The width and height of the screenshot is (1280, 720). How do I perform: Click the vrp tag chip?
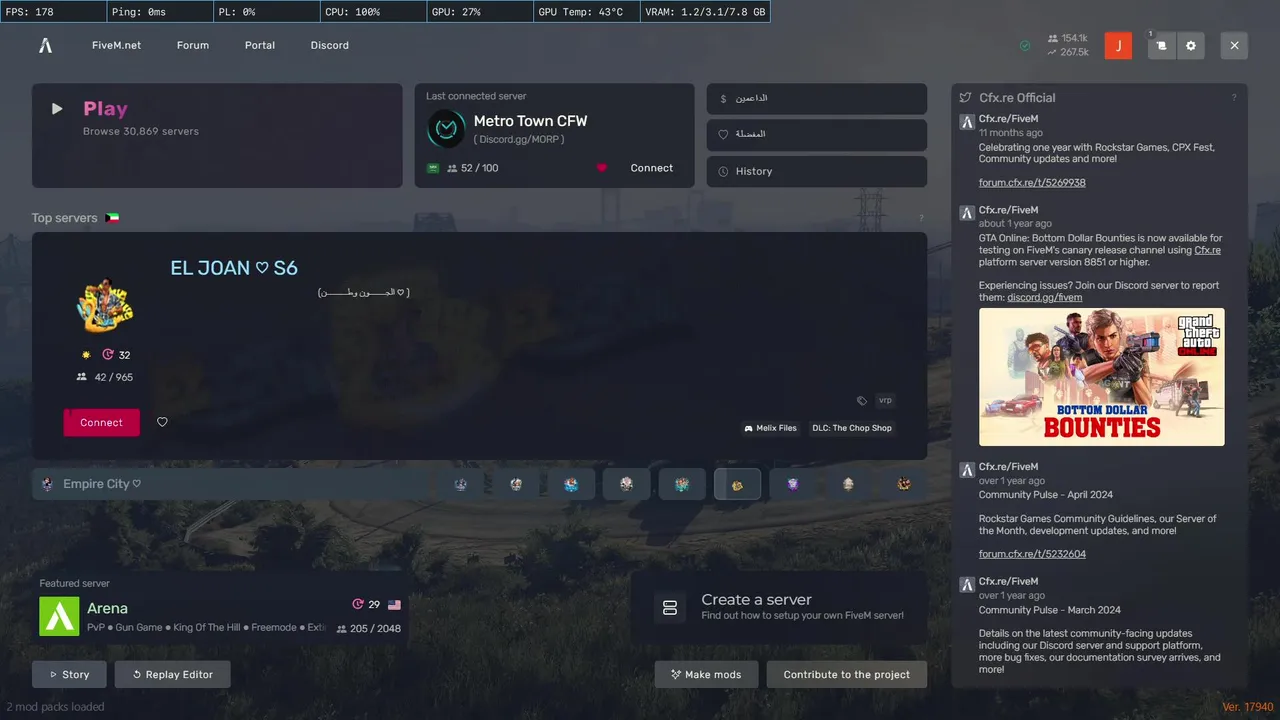click(885, 401)
